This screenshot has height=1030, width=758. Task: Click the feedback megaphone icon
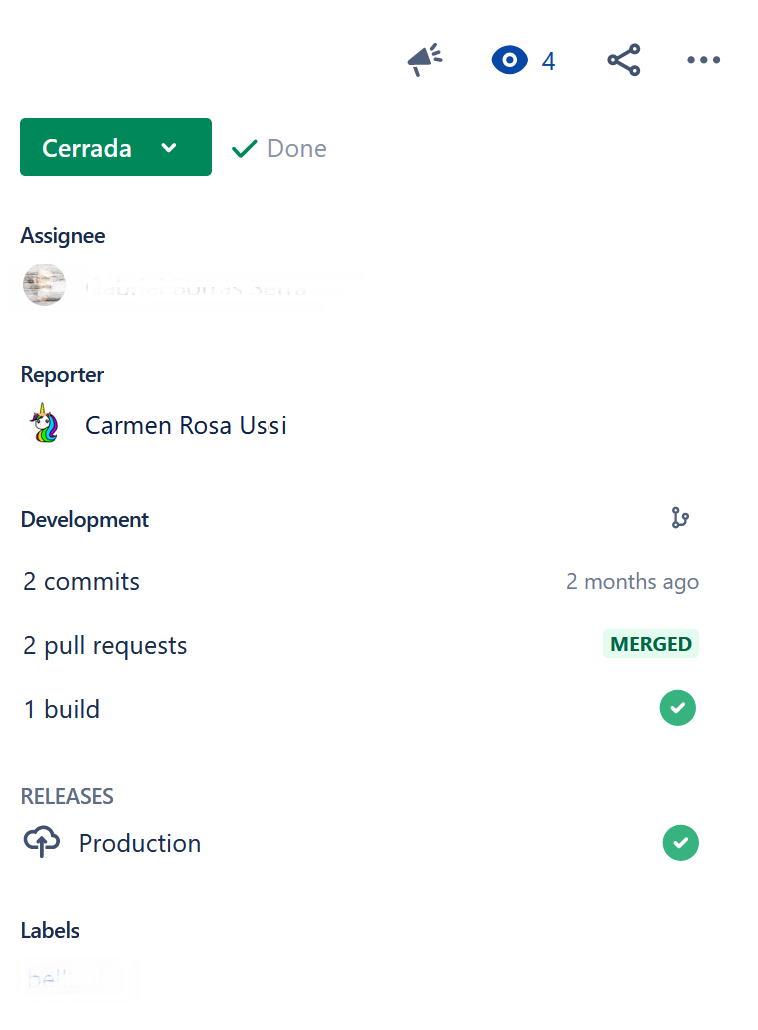point(424,60)
